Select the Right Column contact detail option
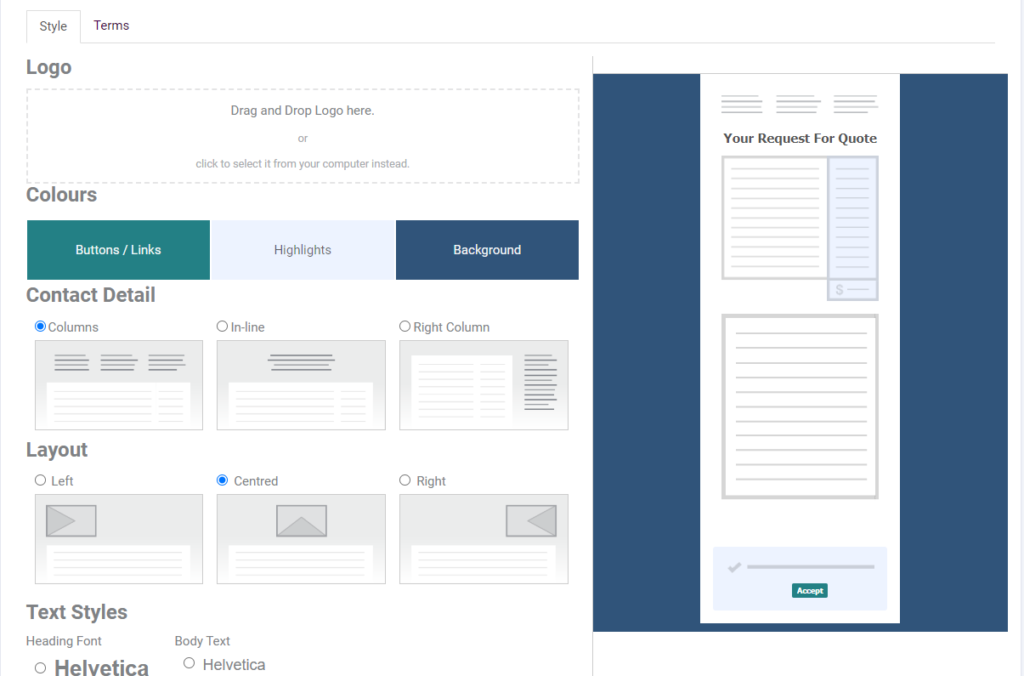The height and width of the screenshot is (676, 1024). pos(405,326)
